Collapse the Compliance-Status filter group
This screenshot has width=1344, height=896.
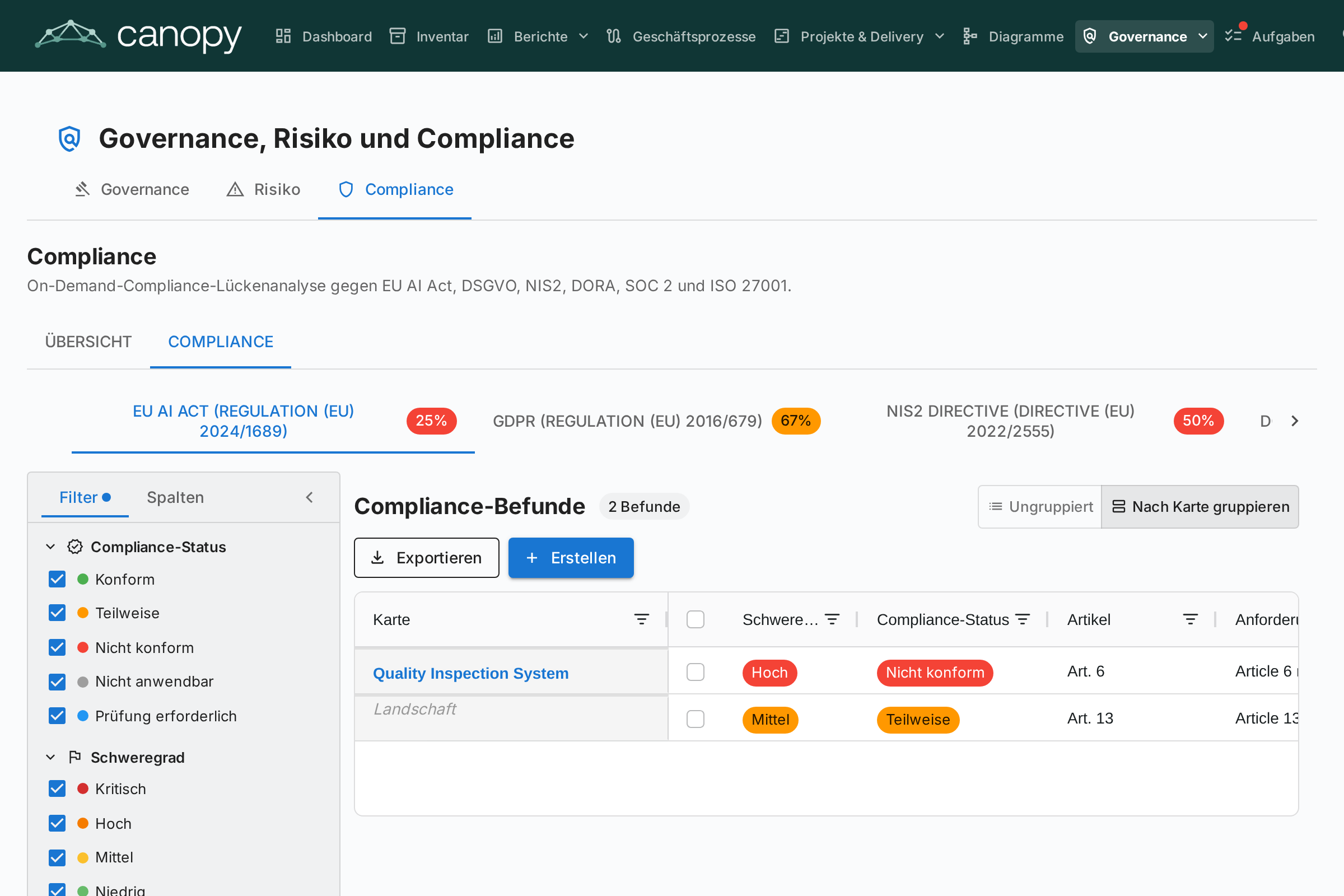(50, 547)
